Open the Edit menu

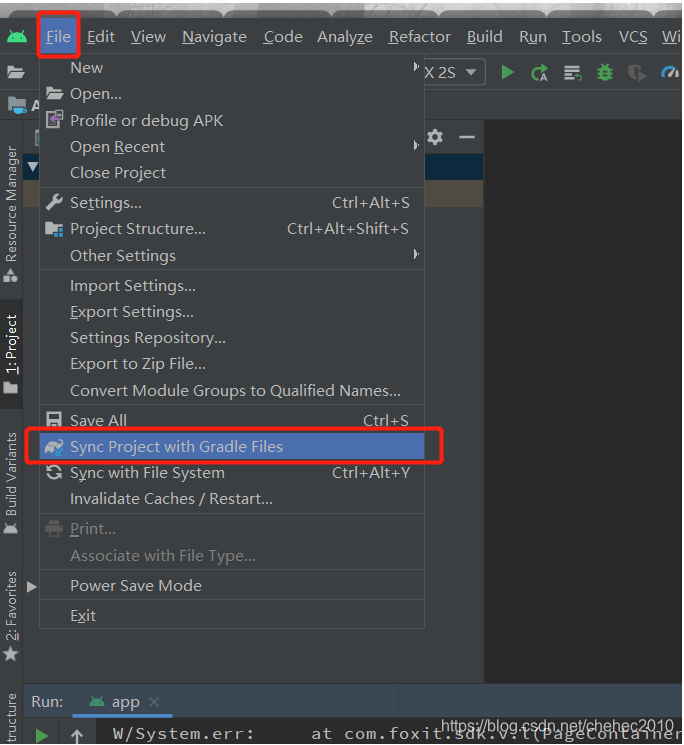click(101, 37)
